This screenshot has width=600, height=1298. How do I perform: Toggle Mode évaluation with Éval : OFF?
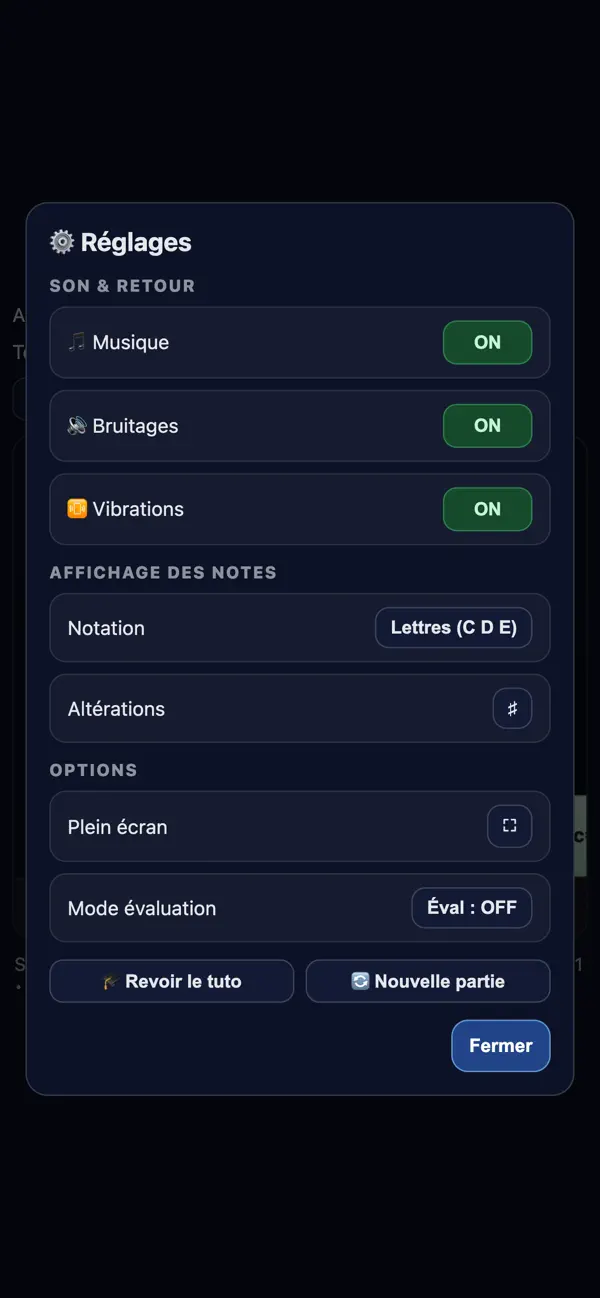click(x=472, y=908)
